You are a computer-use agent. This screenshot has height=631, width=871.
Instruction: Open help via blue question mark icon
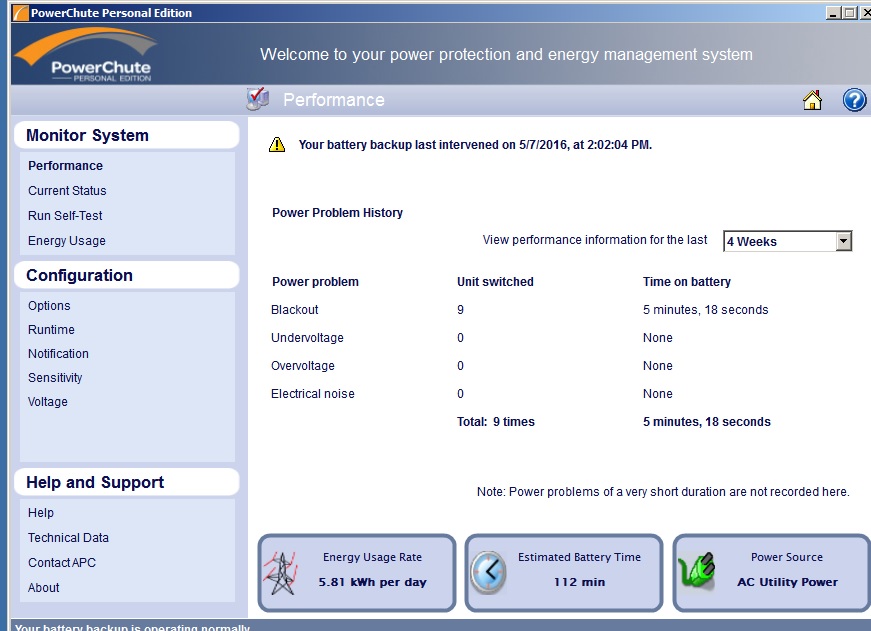click(x=854, y=100)
